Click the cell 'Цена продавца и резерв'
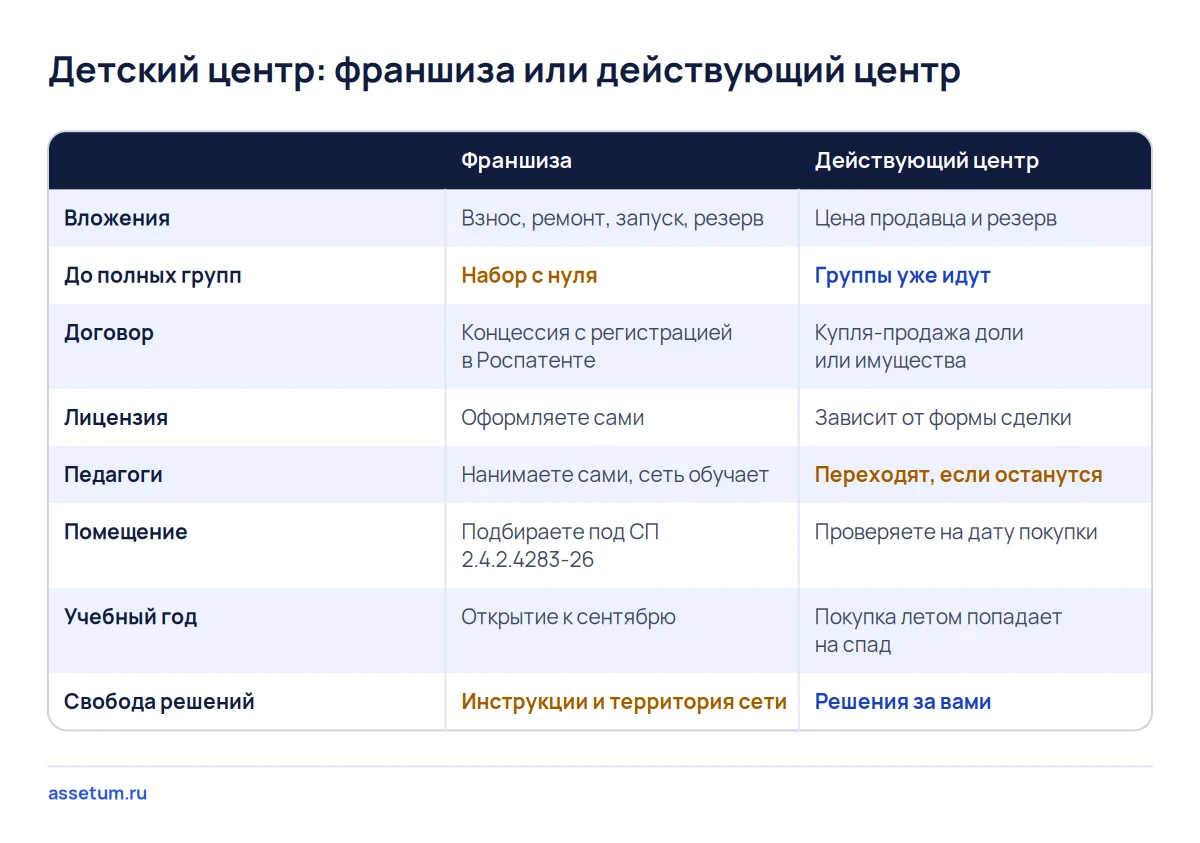1200x843 pixels. click(935, 218)
